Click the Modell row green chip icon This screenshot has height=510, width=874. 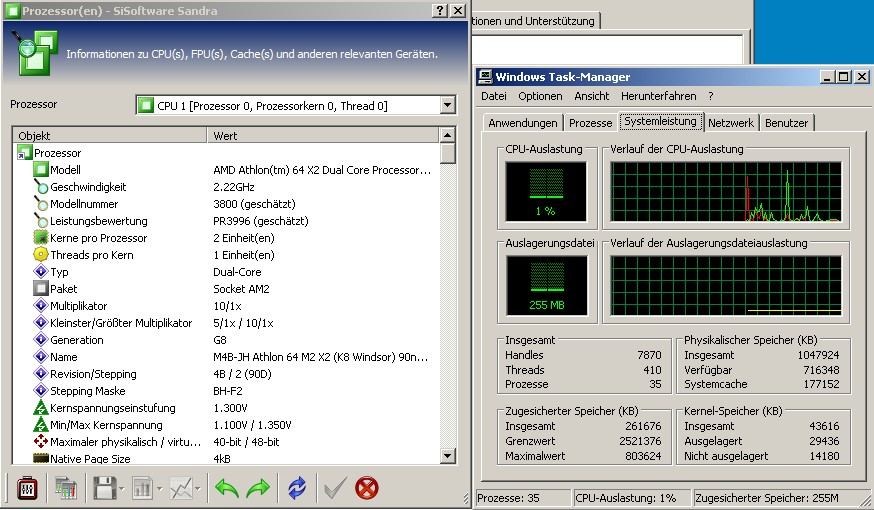click(x=41, y=169)
